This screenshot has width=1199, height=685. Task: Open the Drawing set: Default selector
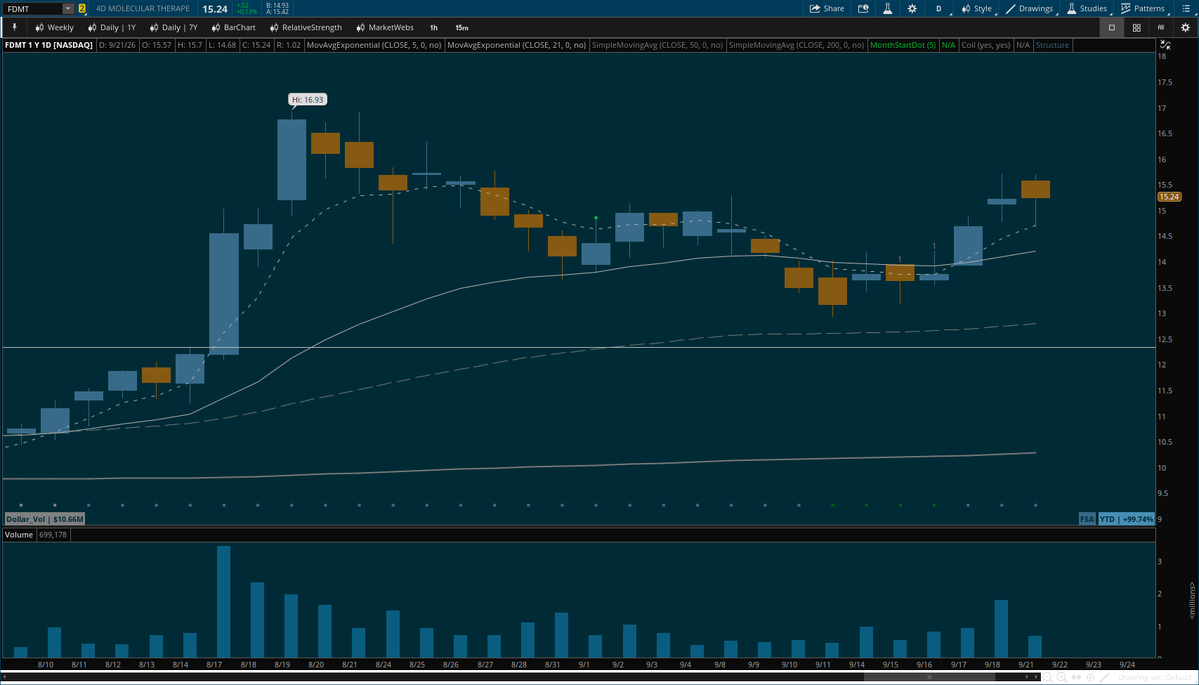1155,677
